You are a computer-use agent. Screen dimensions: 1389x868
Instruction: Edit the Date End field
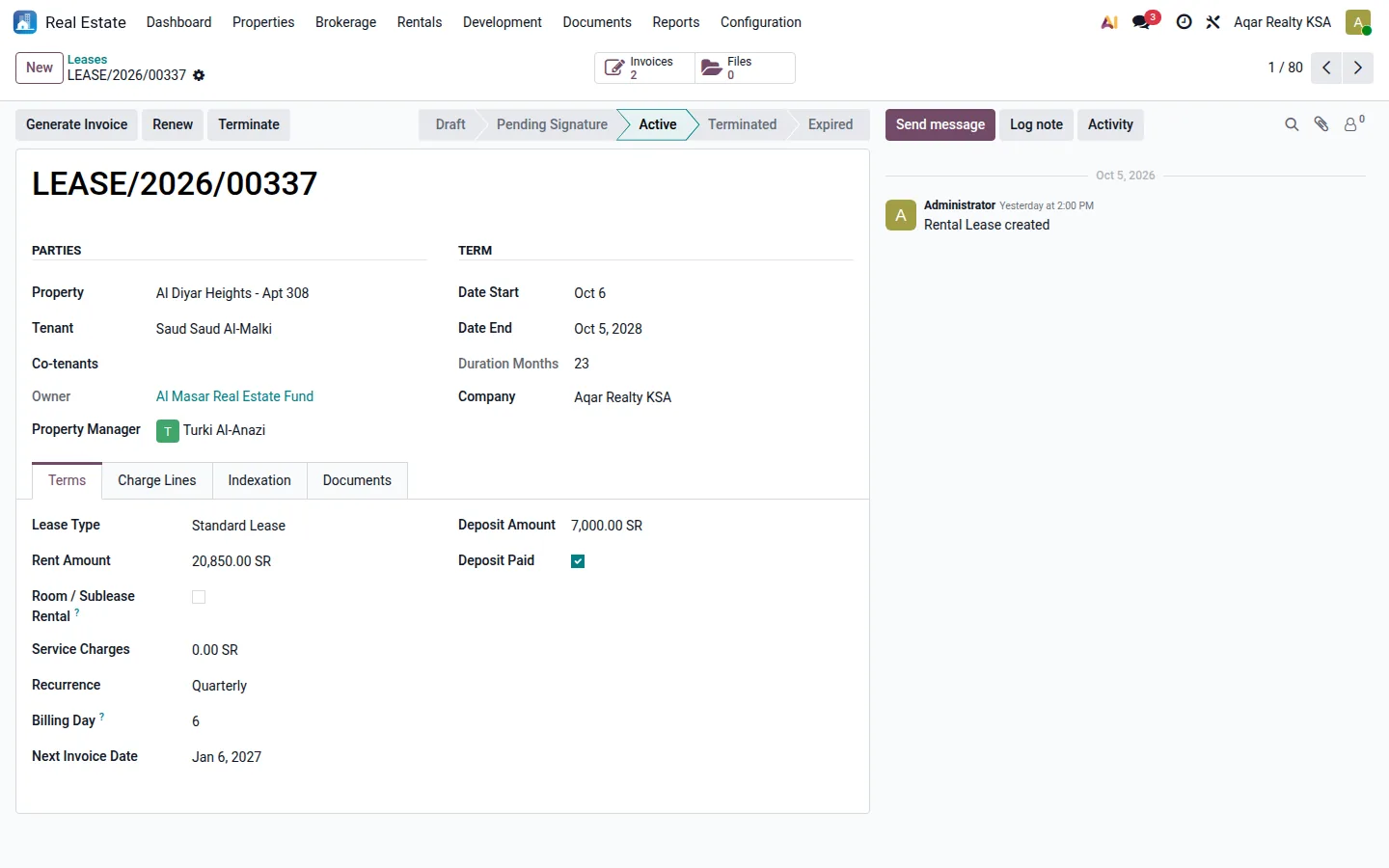(x=713, y=329)
